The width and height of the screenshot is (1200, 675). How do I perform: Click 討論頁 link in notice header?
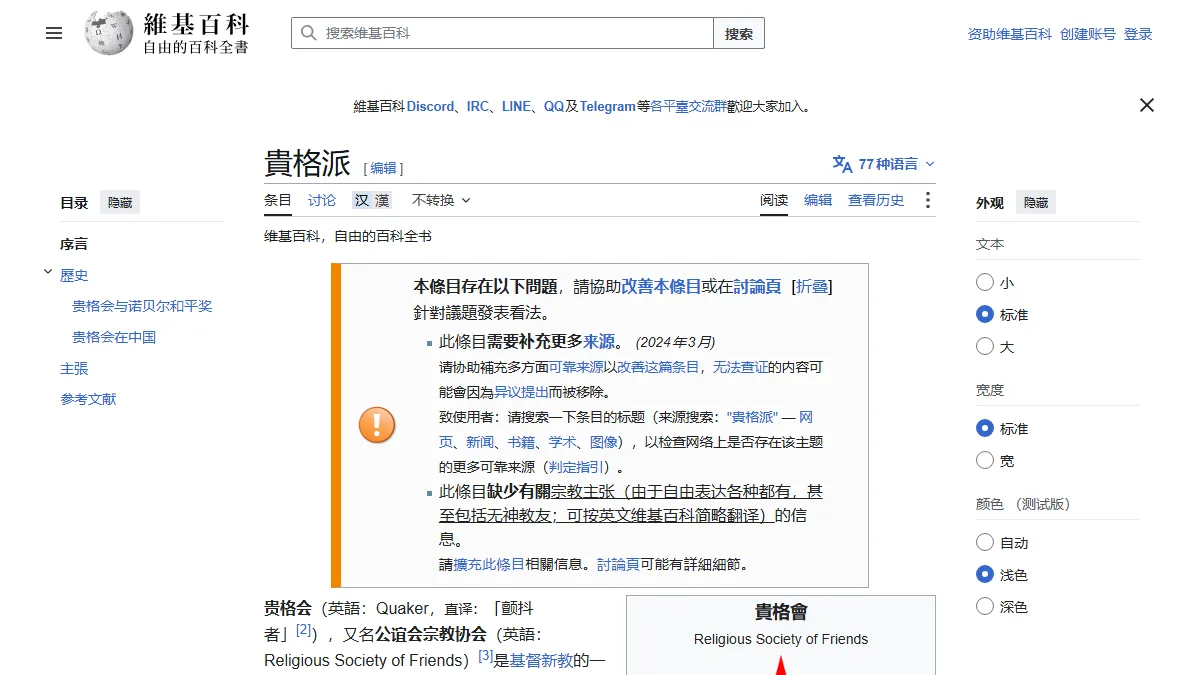pyautogui.click(x=757, y=286)
